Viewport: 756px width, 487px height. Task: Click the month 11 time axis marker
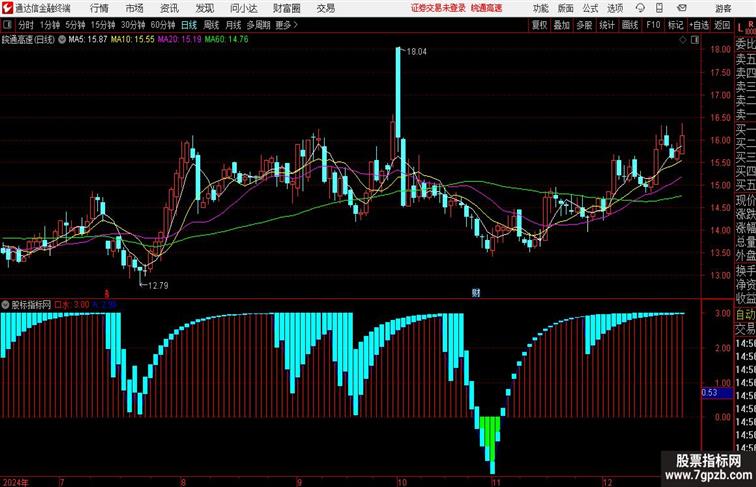point(496,482)
